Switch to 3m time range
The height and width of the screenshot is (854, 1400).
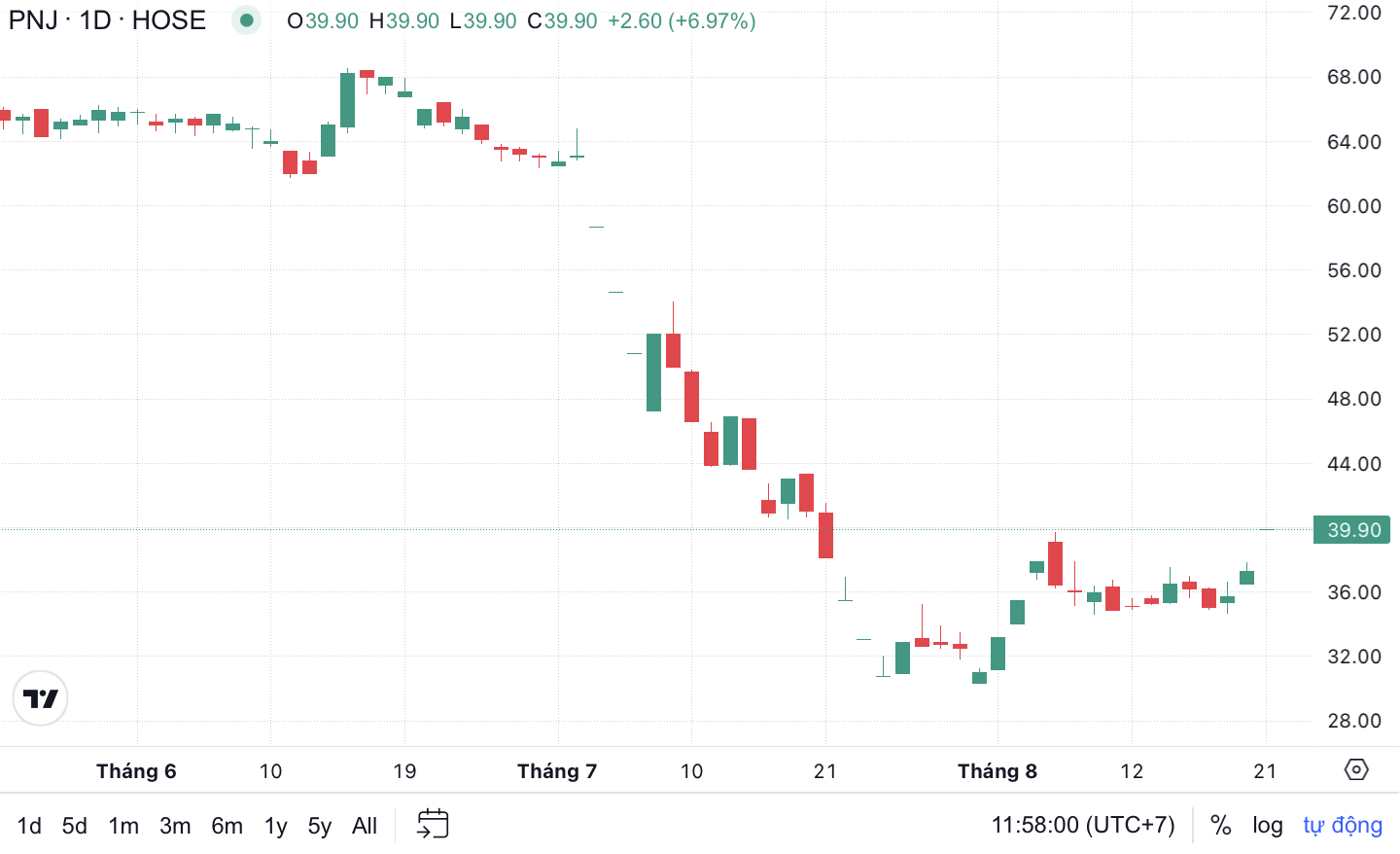click(175, 825)
